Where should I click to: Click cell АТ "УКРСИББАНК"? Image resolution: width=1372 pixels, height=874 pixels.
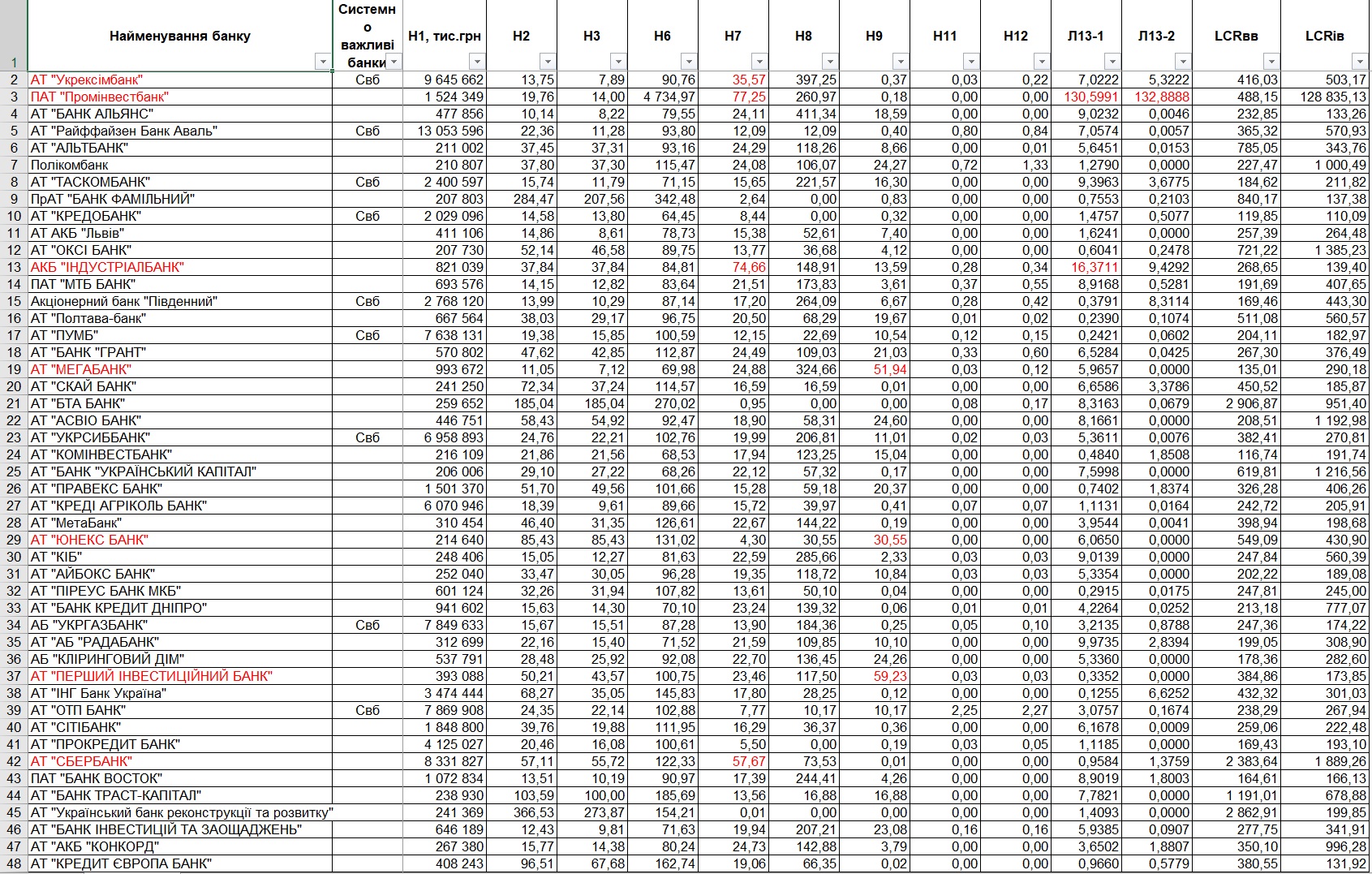point(180,437)
